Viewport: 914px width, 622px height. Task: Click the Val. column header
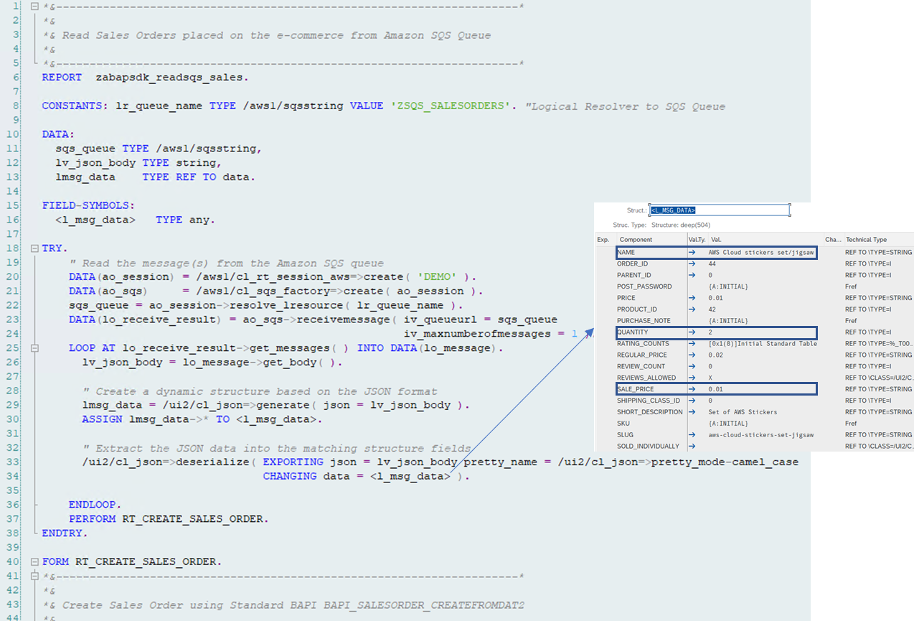[x=716, y=240]
